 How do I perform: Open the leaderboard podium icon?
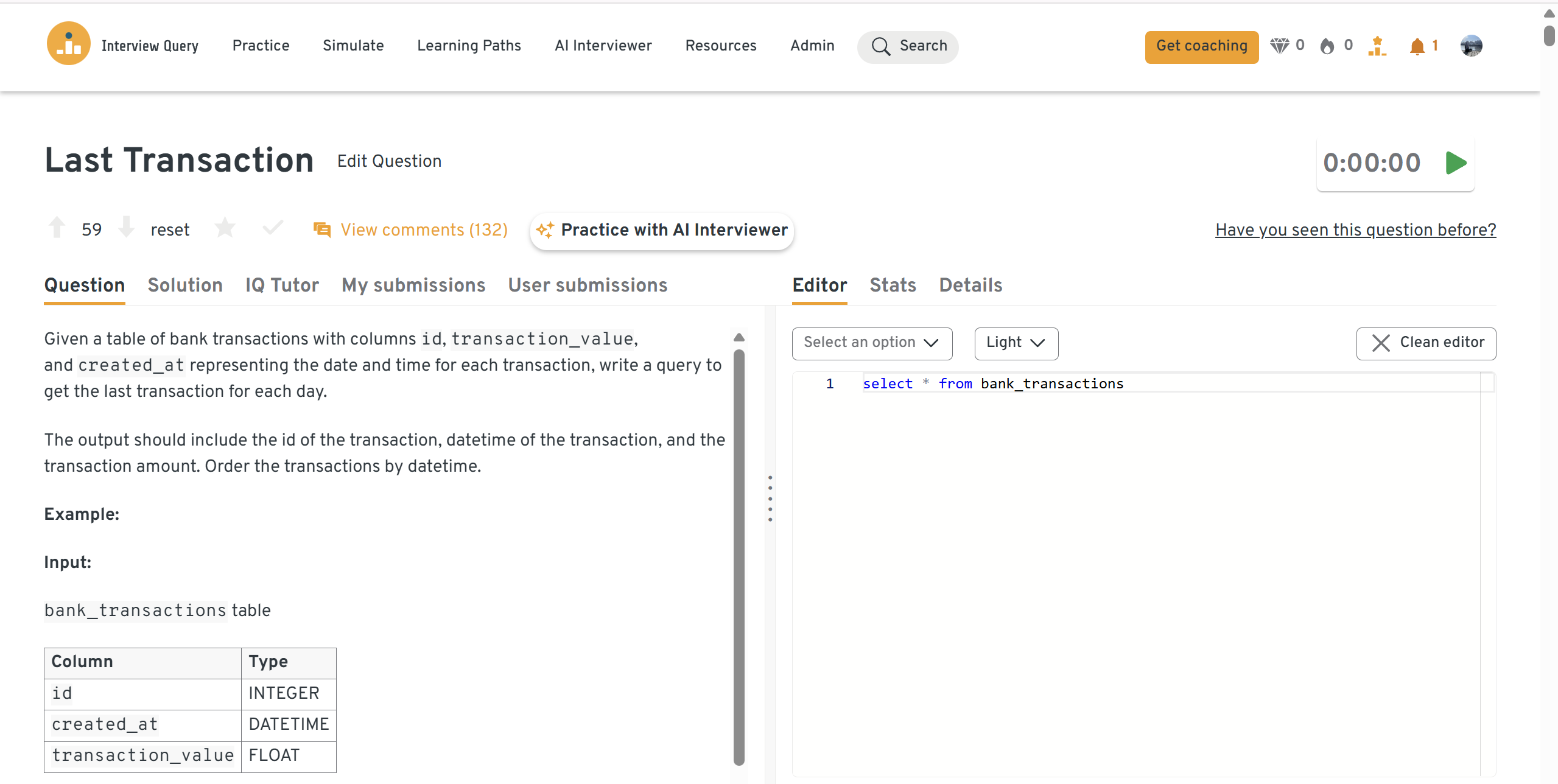[1377, 46]
